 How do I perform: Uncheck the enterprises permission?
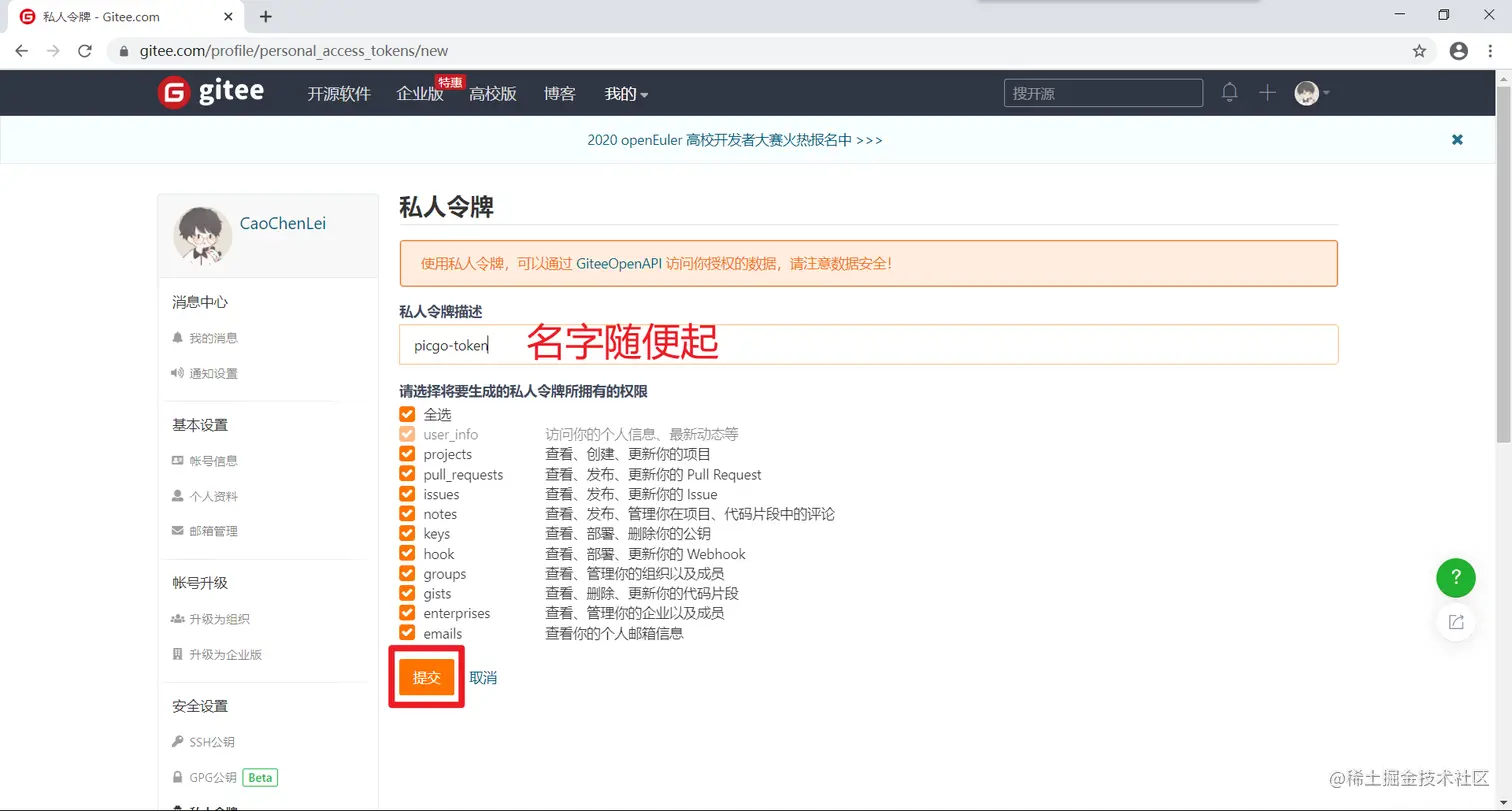(x=407, y=613)
